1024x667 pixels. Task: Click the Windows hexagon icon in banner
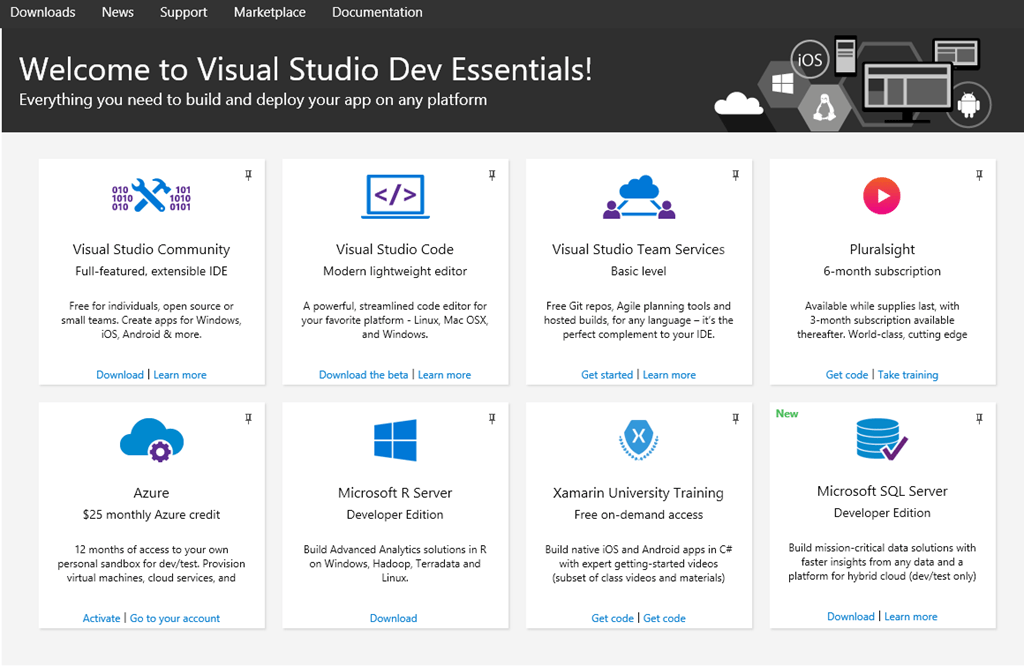click(782, 84)
